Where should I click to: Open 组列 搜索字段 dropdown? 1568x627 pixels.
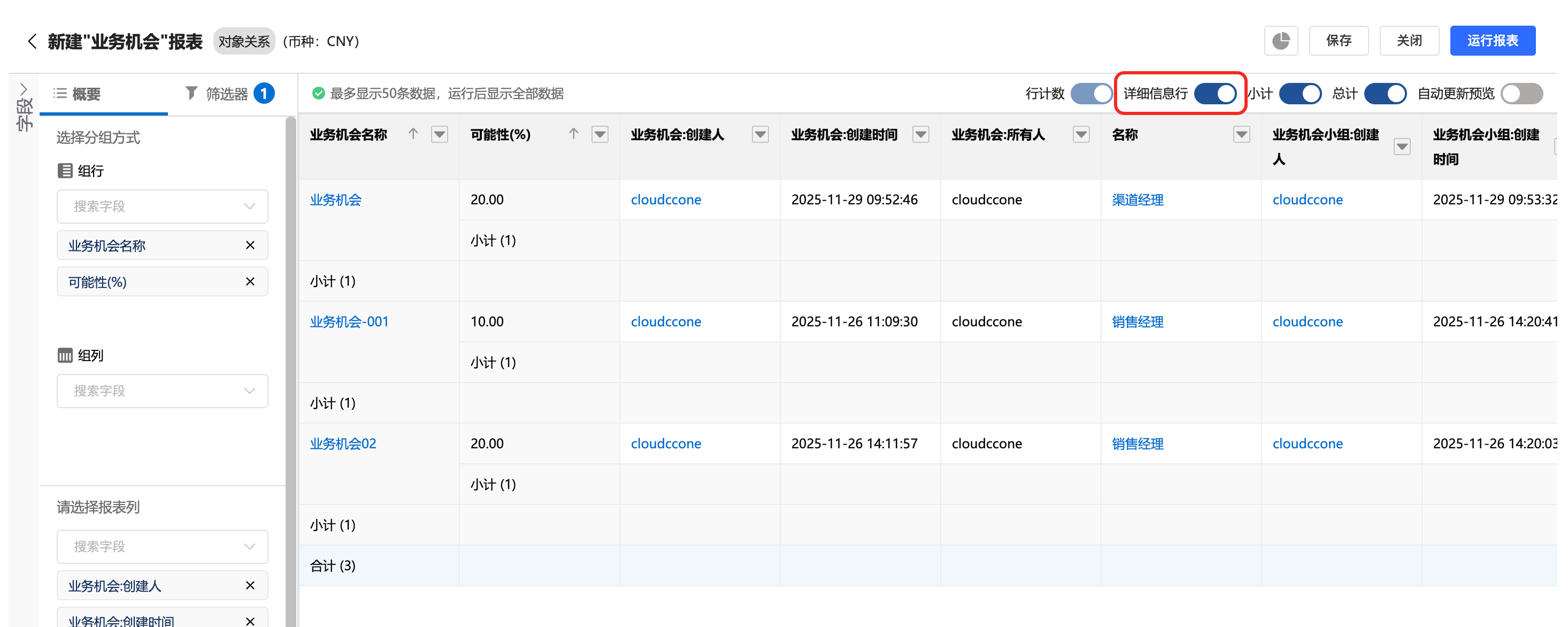click(x=162, y=391)
